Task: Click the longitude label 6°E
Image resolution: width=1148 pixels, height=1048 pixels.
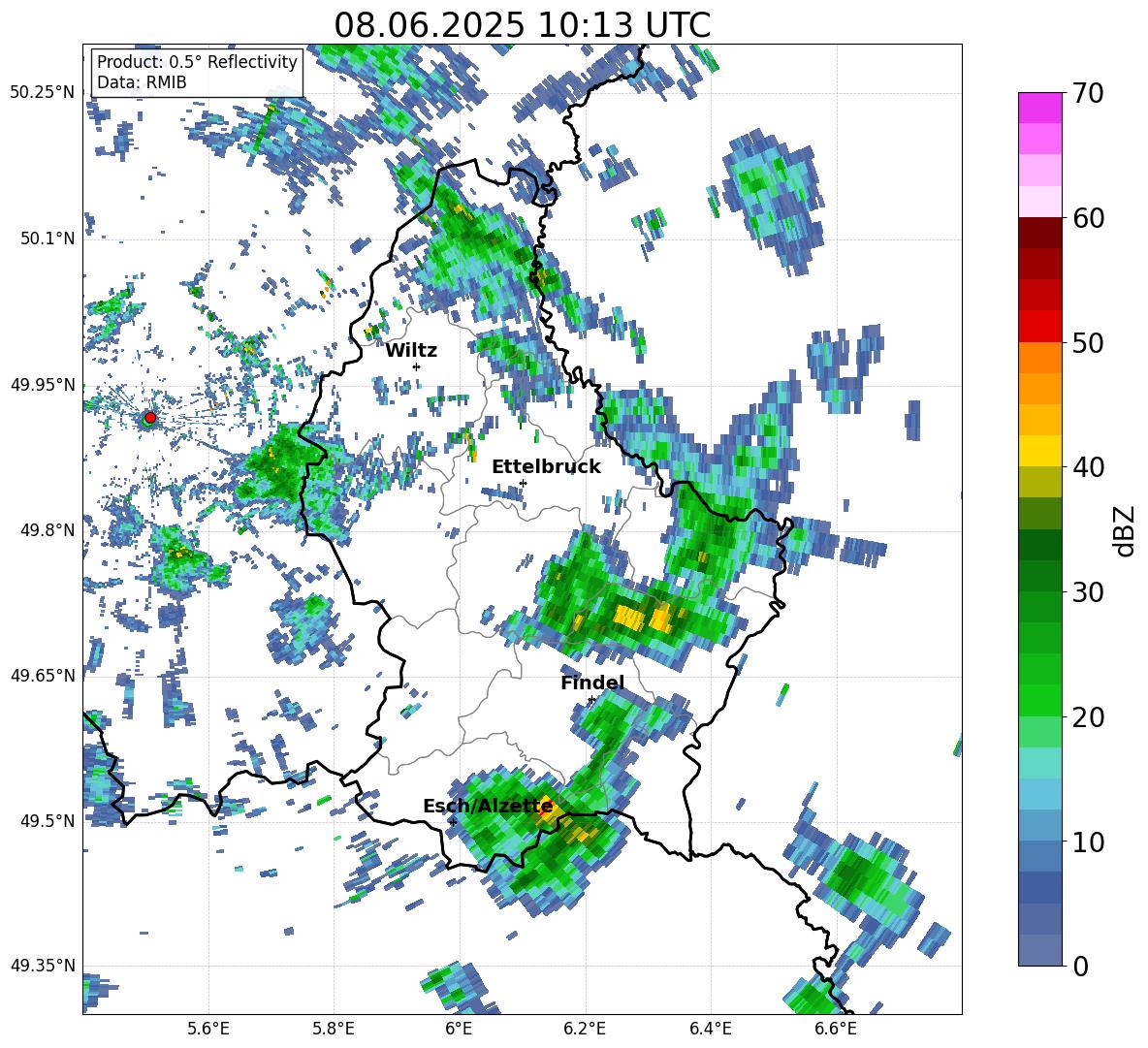Action: click(x=459, y=1029)
